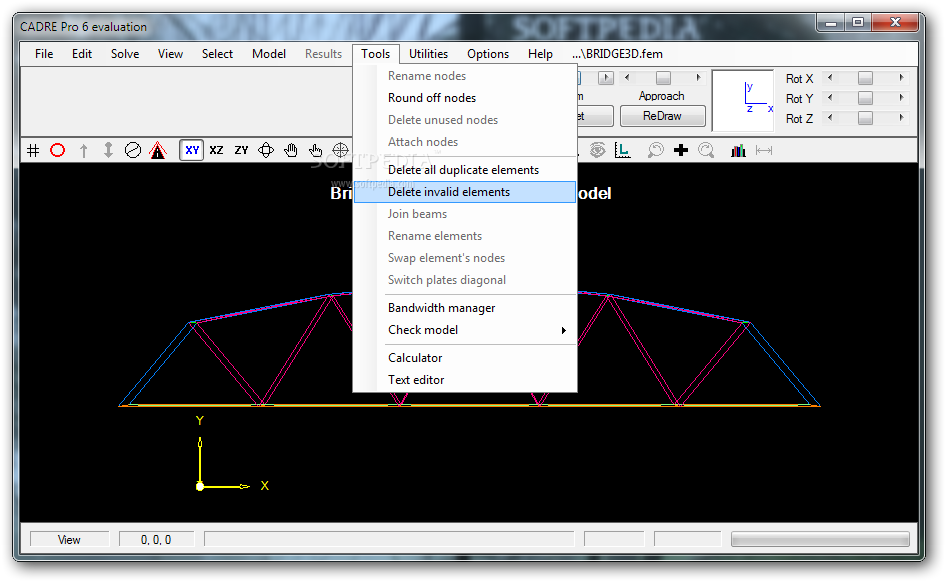Expand the Check model submenu
This screenshot has height=582, width=946.
coord(465,330)
